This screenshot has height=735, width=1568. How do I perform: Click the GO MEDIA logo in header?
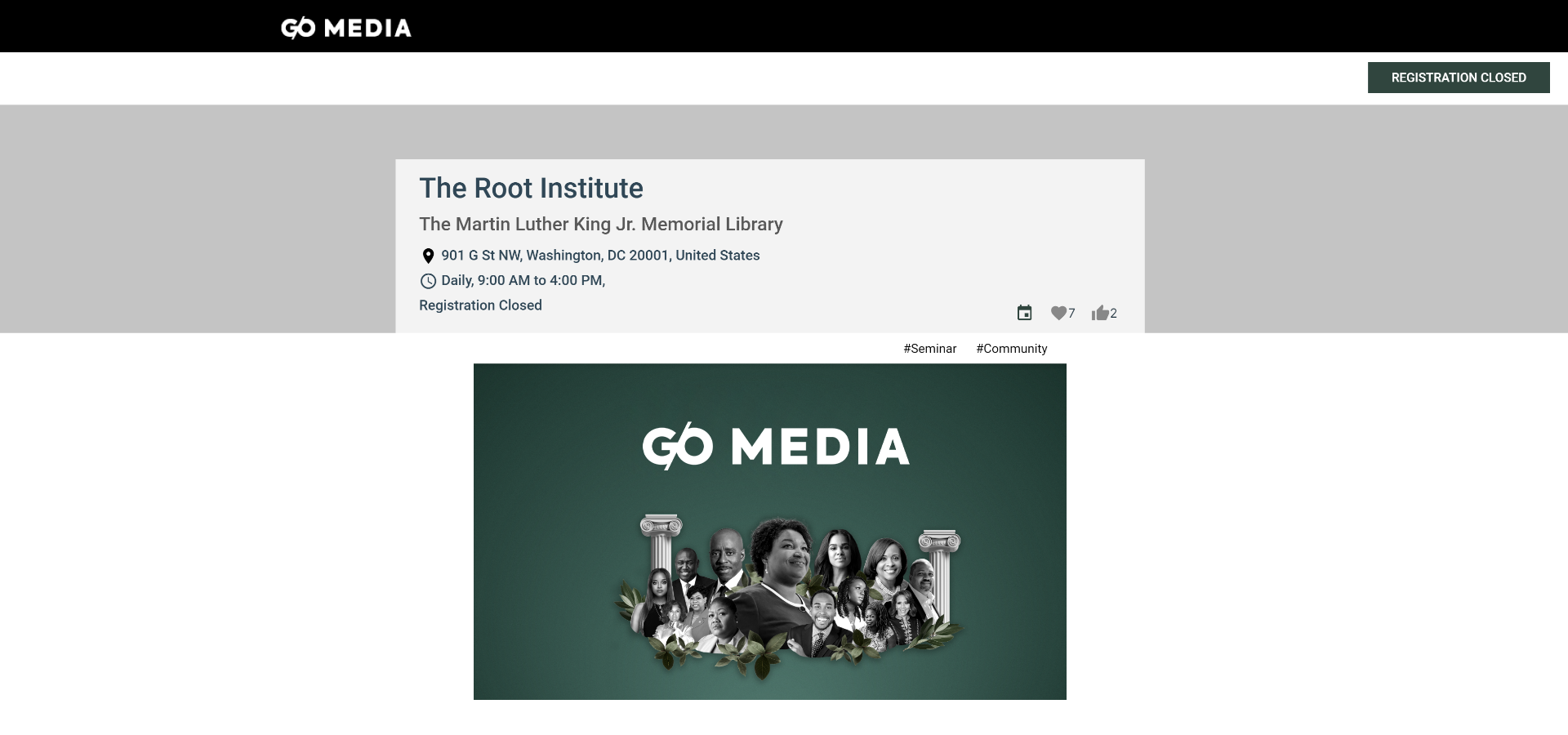[x=345, y=28]
